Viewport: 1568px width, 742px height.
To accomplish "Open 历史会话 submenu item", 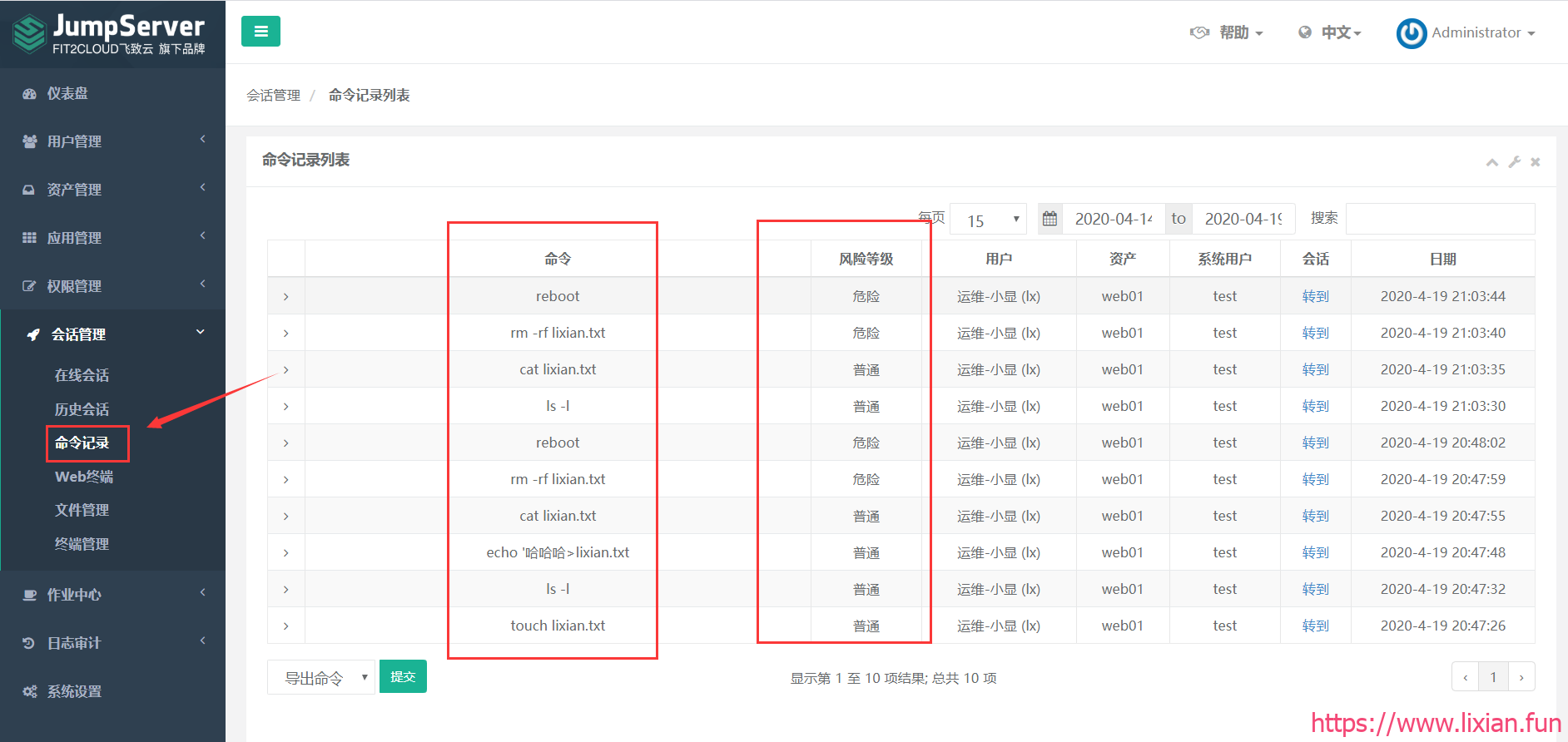I will (x=82, y=410).
